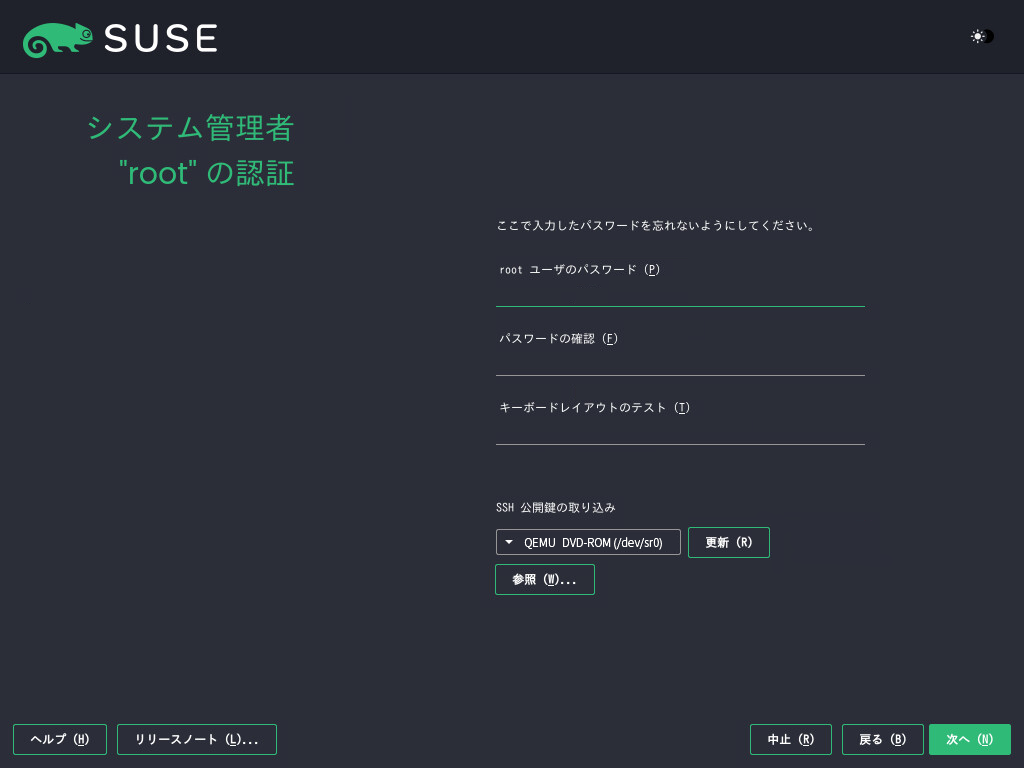Click the 参照 (W)... browse button
Screen dimensions: 1024x768
coord(545,580)
